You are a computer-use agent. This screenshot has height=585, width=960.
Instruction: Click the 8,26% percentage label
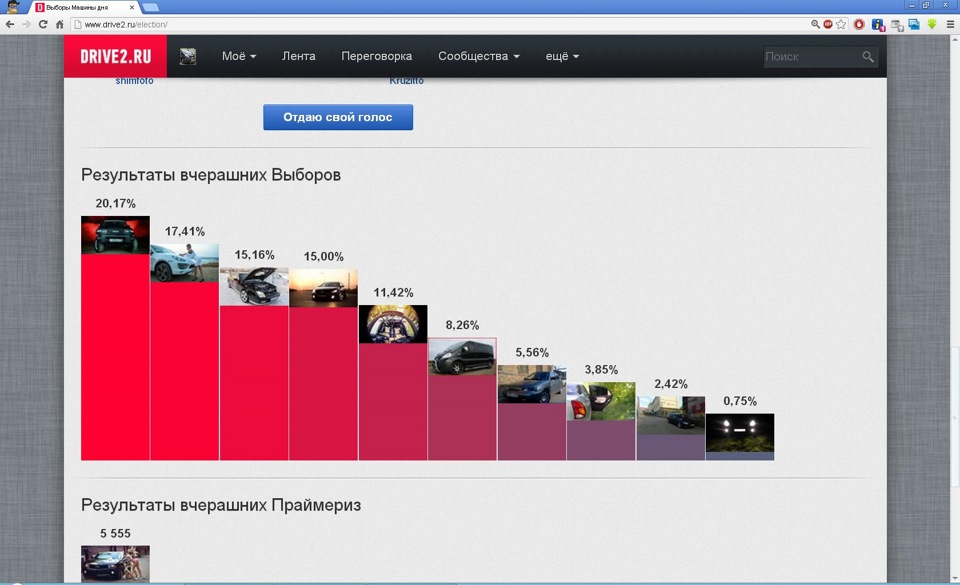pyautogui.click(x=462, y=325)
